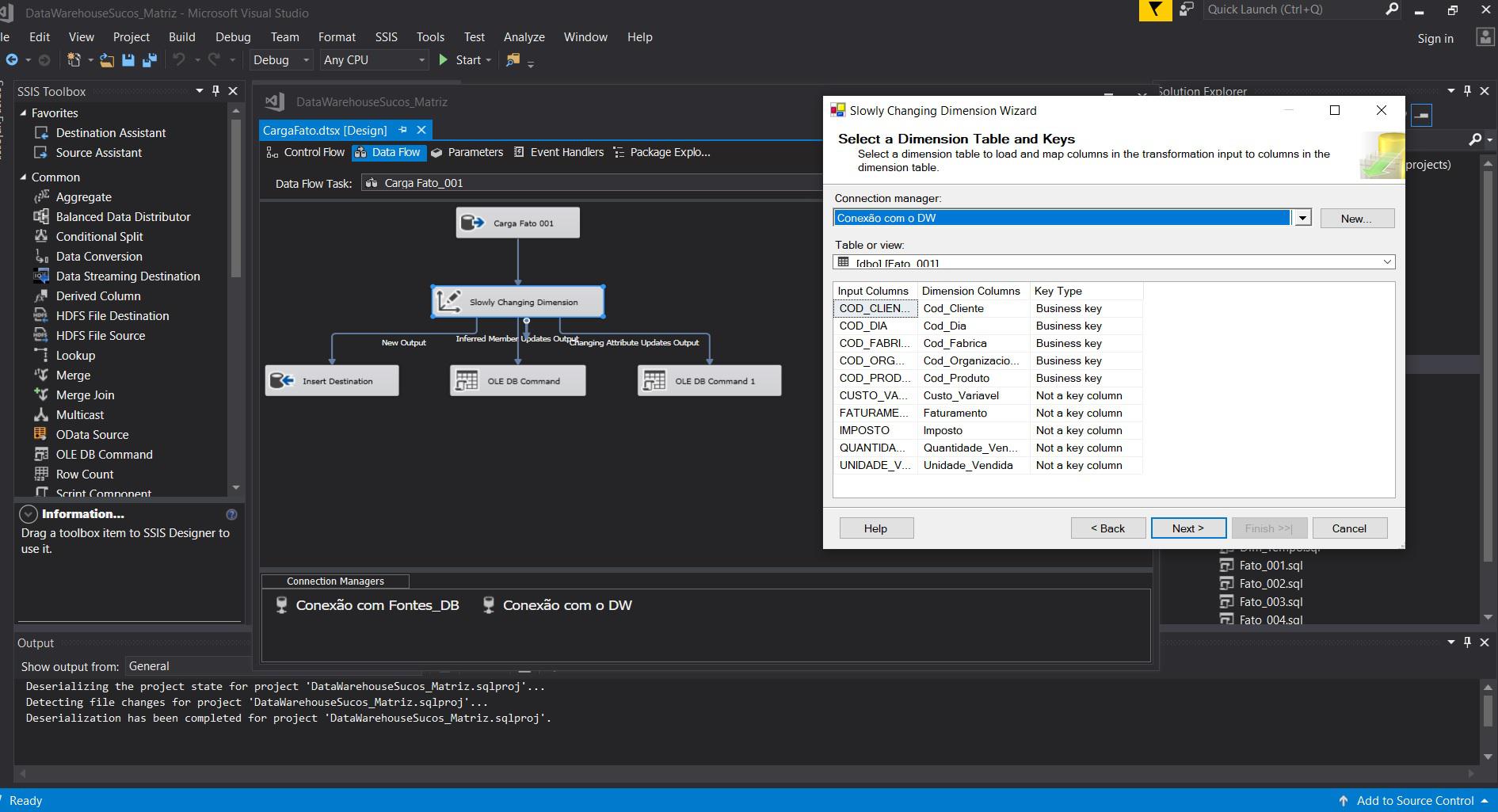Click the Carga Fato 001 source component
The width and height of the screenshot is (1498, 812).
(x=518, y=223)
